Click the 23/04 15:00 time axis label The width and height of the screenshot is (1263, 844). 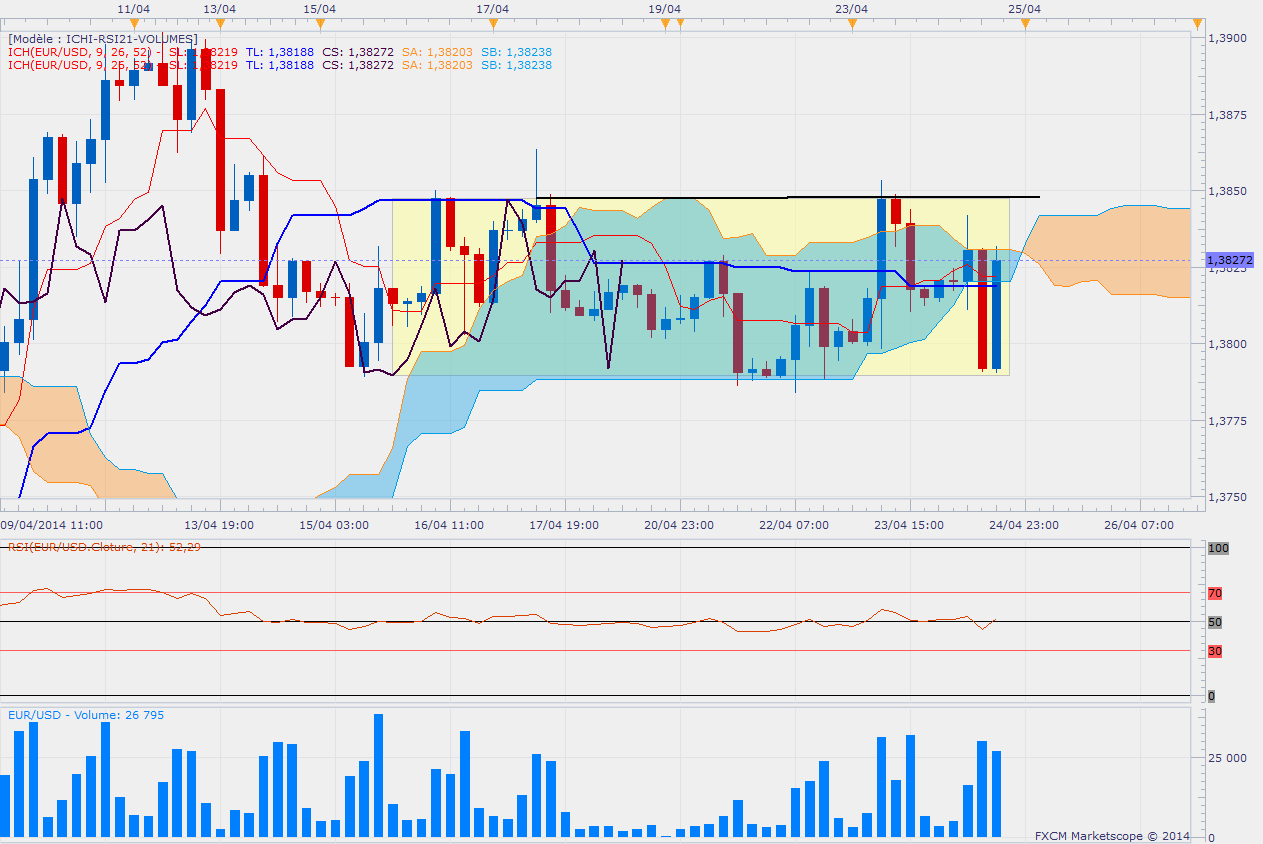click(x=909, y=524)
